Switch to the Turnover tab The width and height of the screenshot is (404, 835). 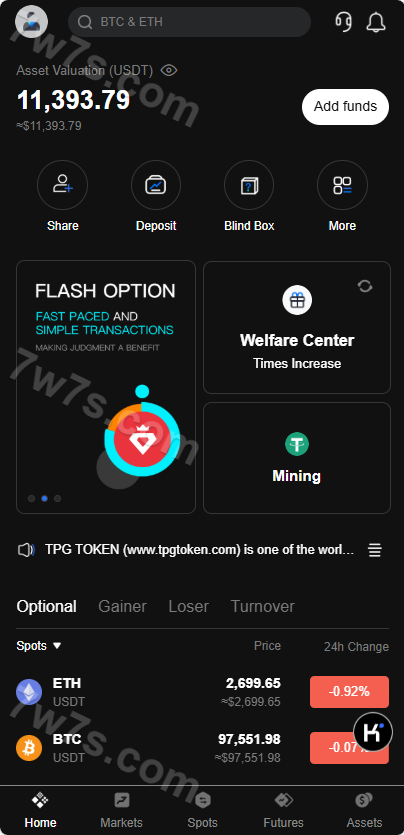click(262, 607)
